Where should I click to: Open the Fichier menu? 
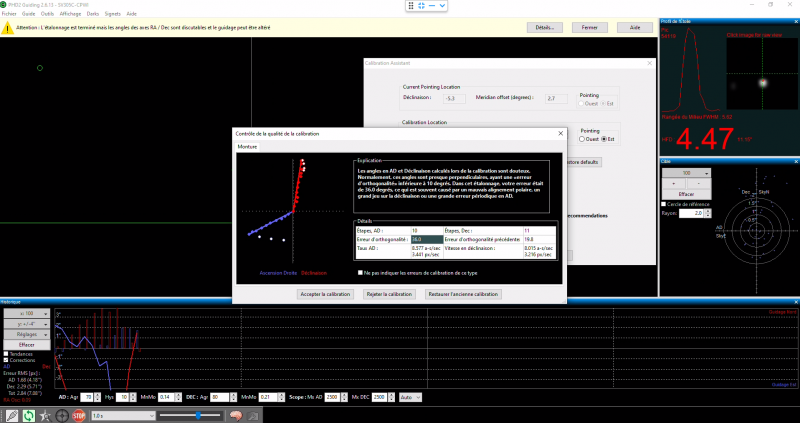[x=9, y=14]
